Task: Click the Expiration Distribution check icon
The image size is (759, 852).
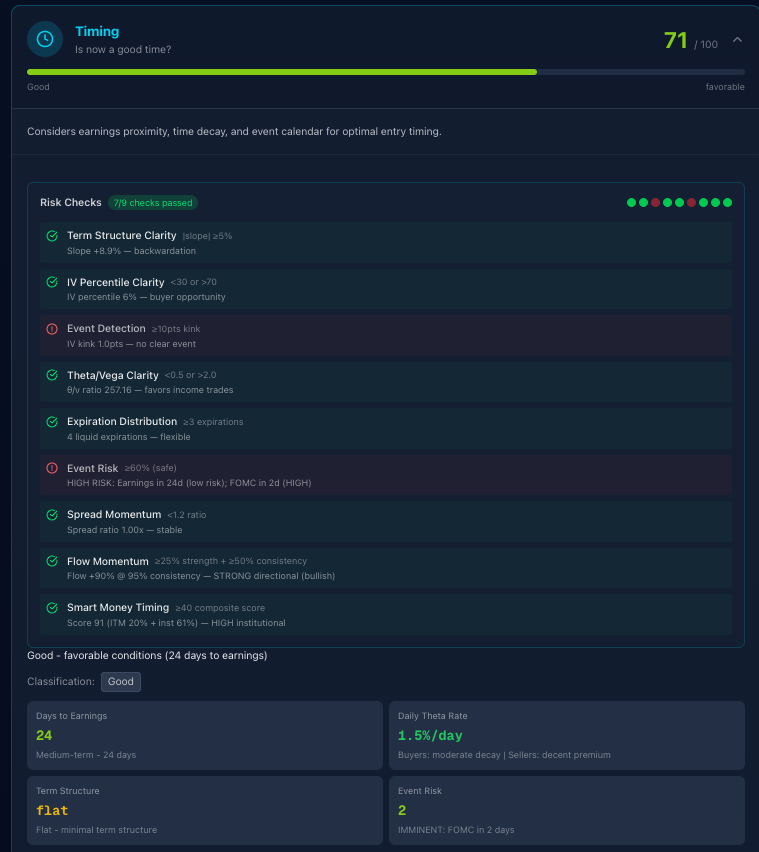Action: 52,422
